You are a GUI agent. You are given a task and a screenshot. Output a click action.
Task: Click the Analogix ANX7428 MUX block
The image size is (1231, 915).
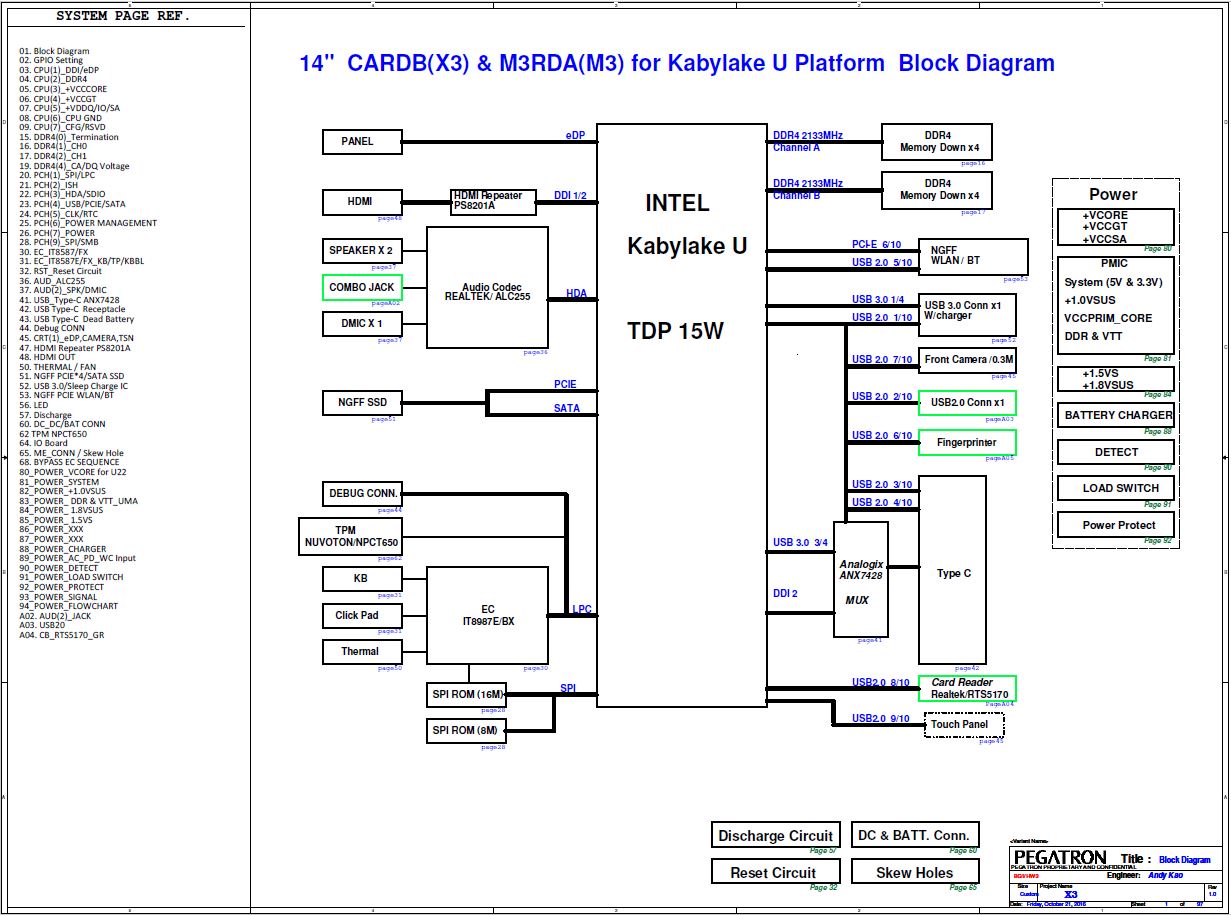pos(861,579)
